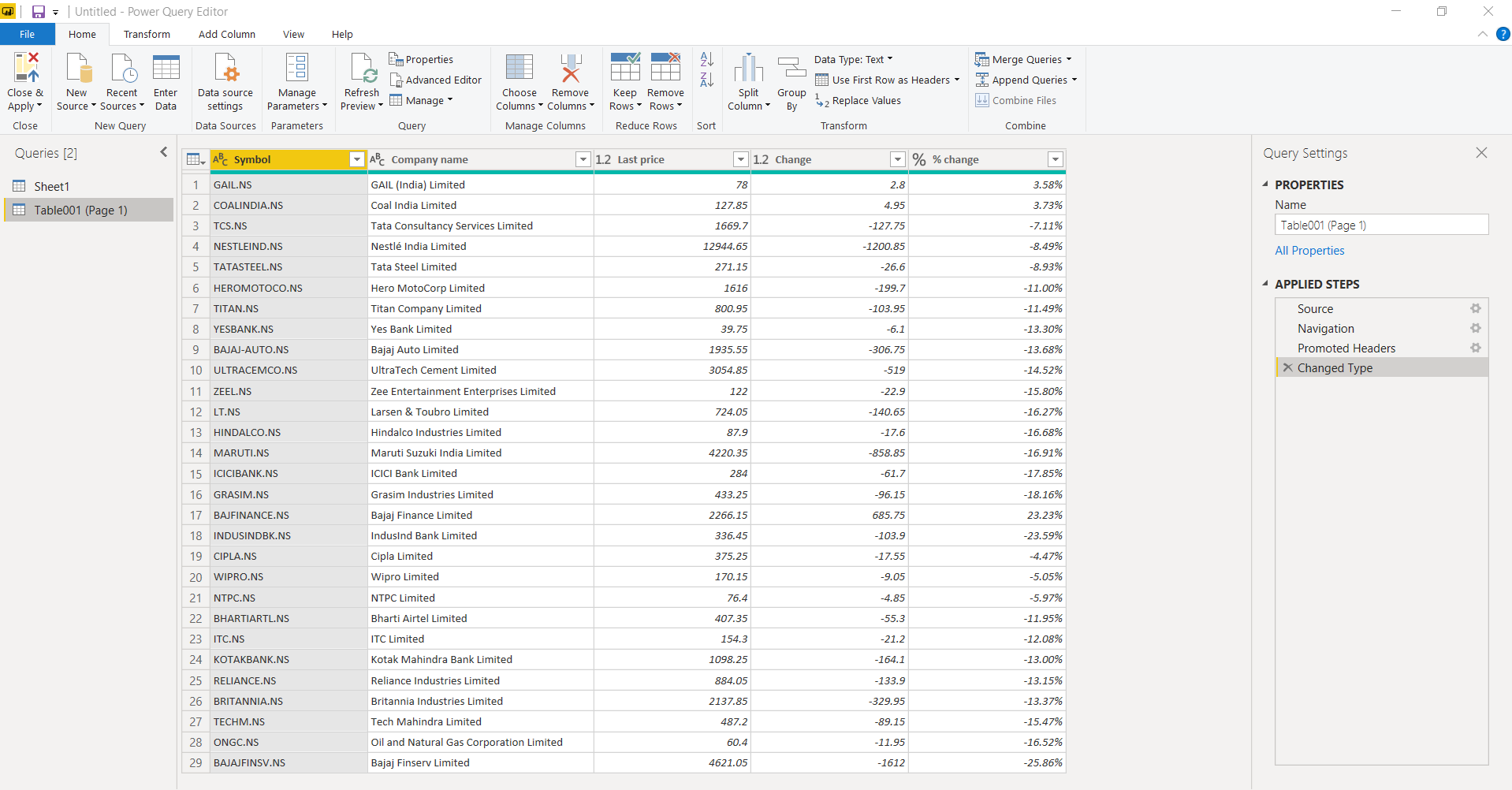Collapse the PROPERTIES section
The height and width of the screenshot is (790, 1512).
pyautogui.click(x=1265, y=184)
